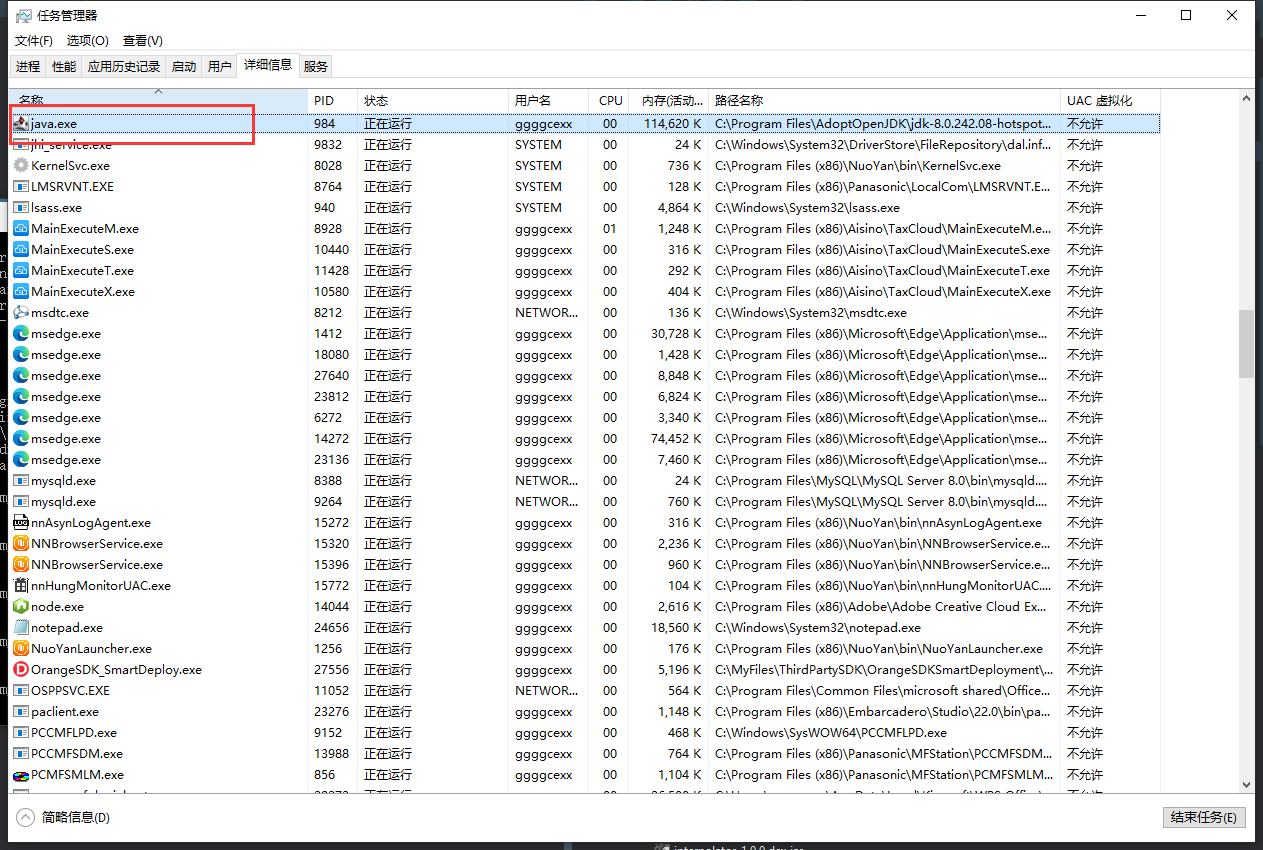The width and height of the screenshot is (1263, 850).
Task: Click the MainExecuteT.exe cloud icon
Action: click(21, 271)
